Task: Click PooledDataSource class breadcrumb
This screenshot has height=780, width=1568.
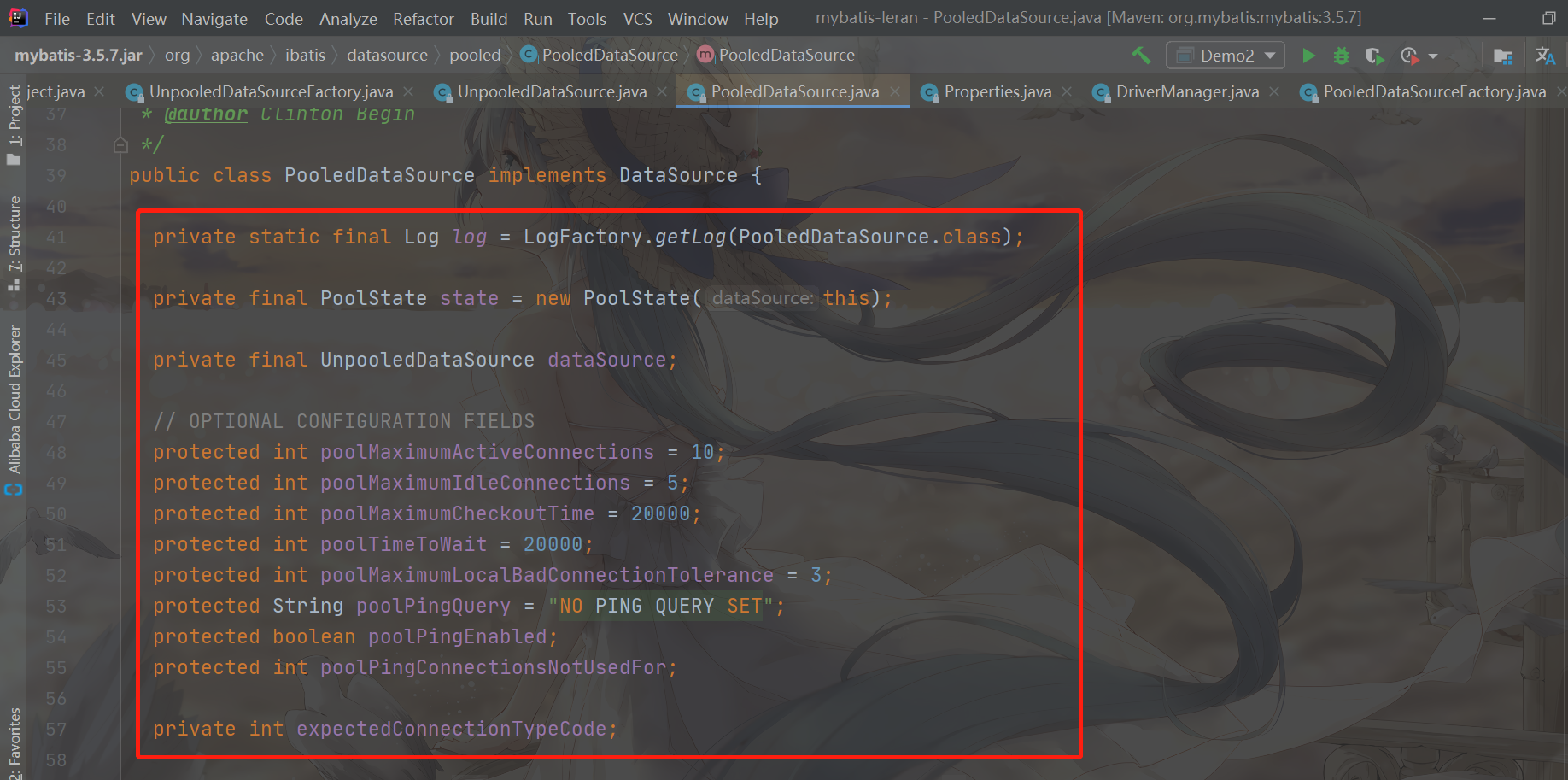Action: click(600, 55)
